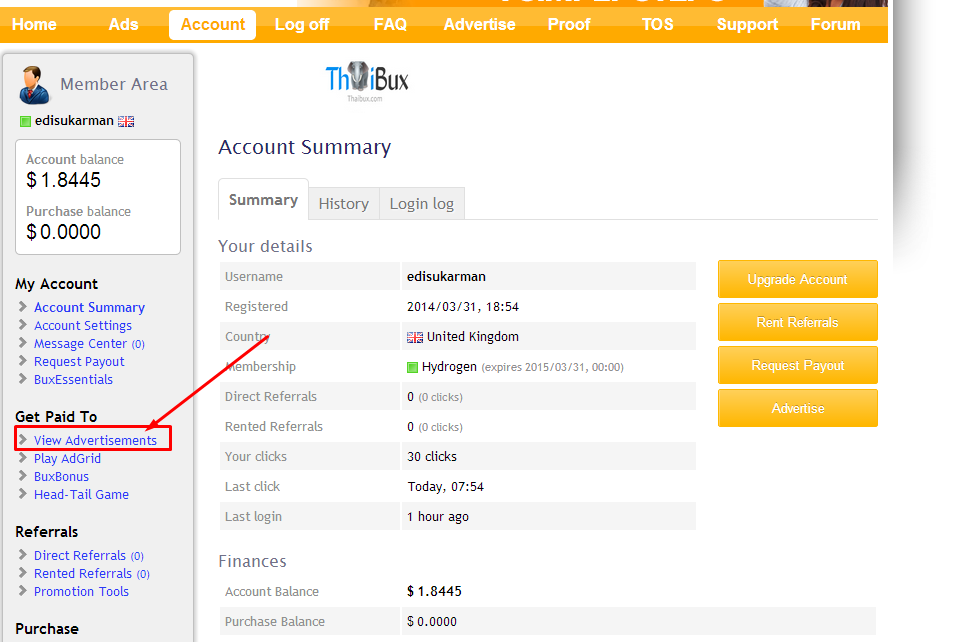Viewport: 967px width, 642px height.
Task: Open the View Advertisements link
Action: tap(96, 440)
